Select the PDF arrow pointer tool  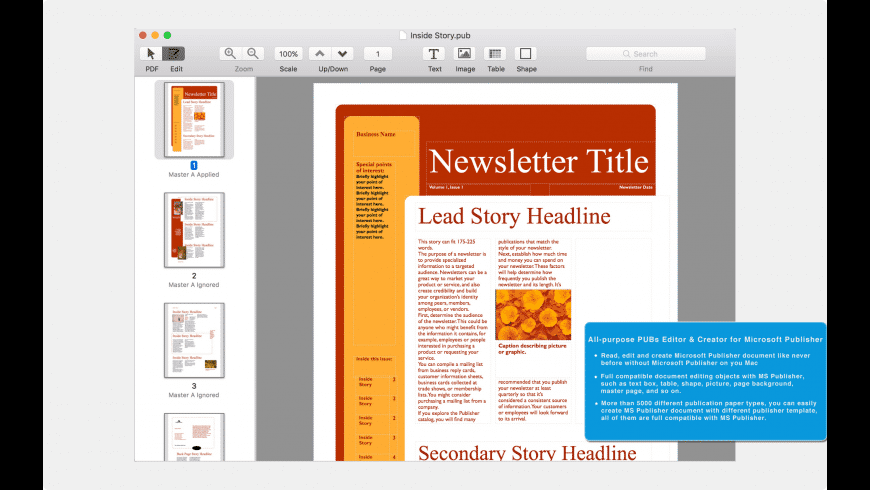point(149,53)
